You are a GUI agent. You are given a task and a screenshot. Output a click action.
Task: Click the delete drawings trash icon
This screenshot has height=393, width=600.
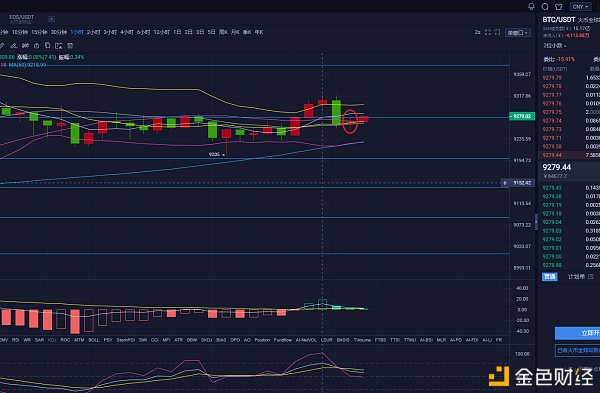click(70, 46)
